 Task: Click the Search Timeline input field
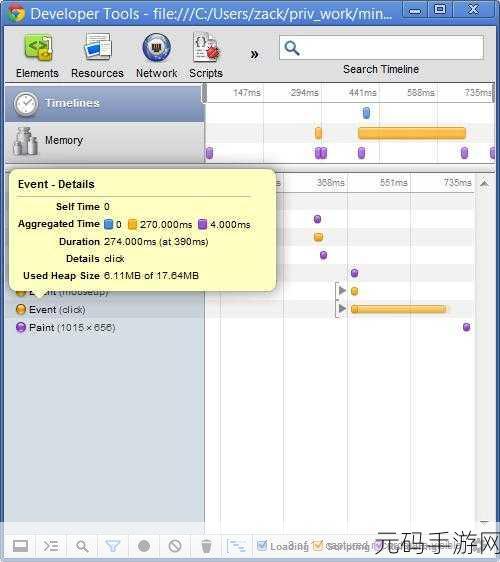[381, 48]
